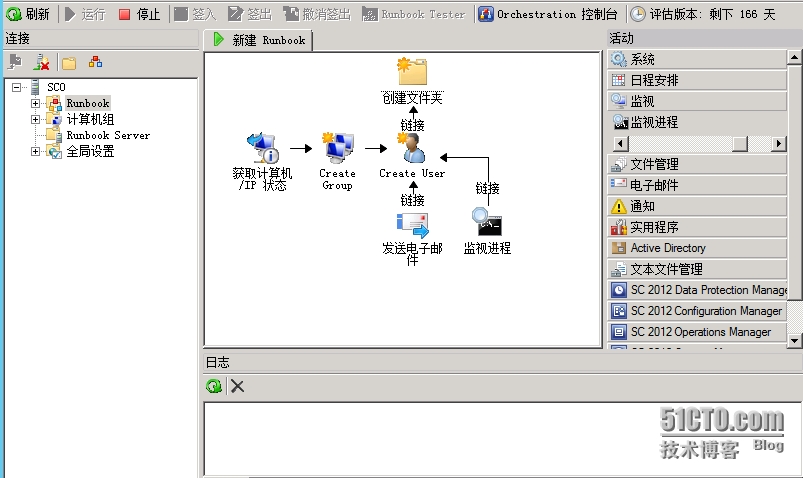Expand the 日程安排 activity category
The height and width of the screenshot is (478, 803).
pos(697,80)
